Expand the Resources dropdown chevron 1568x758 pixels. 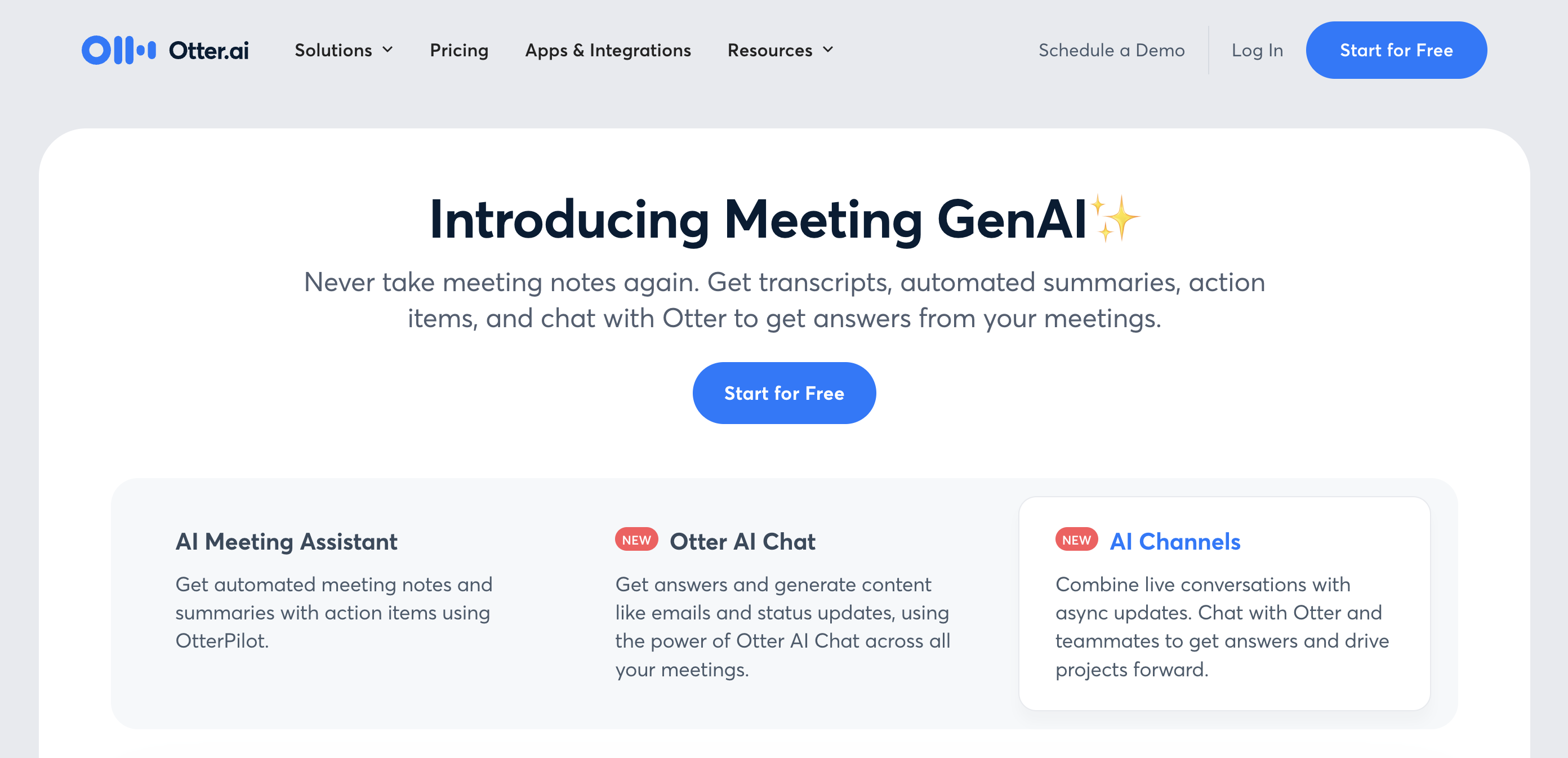click(828, 50)
